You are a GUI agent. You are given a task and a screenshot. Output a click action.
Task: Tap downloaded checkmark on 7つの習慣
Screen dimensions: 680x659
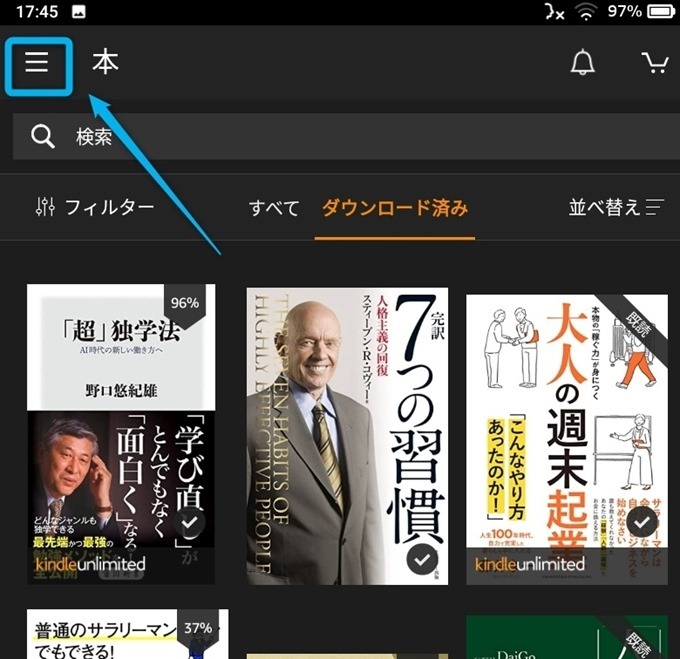point(422,559)
